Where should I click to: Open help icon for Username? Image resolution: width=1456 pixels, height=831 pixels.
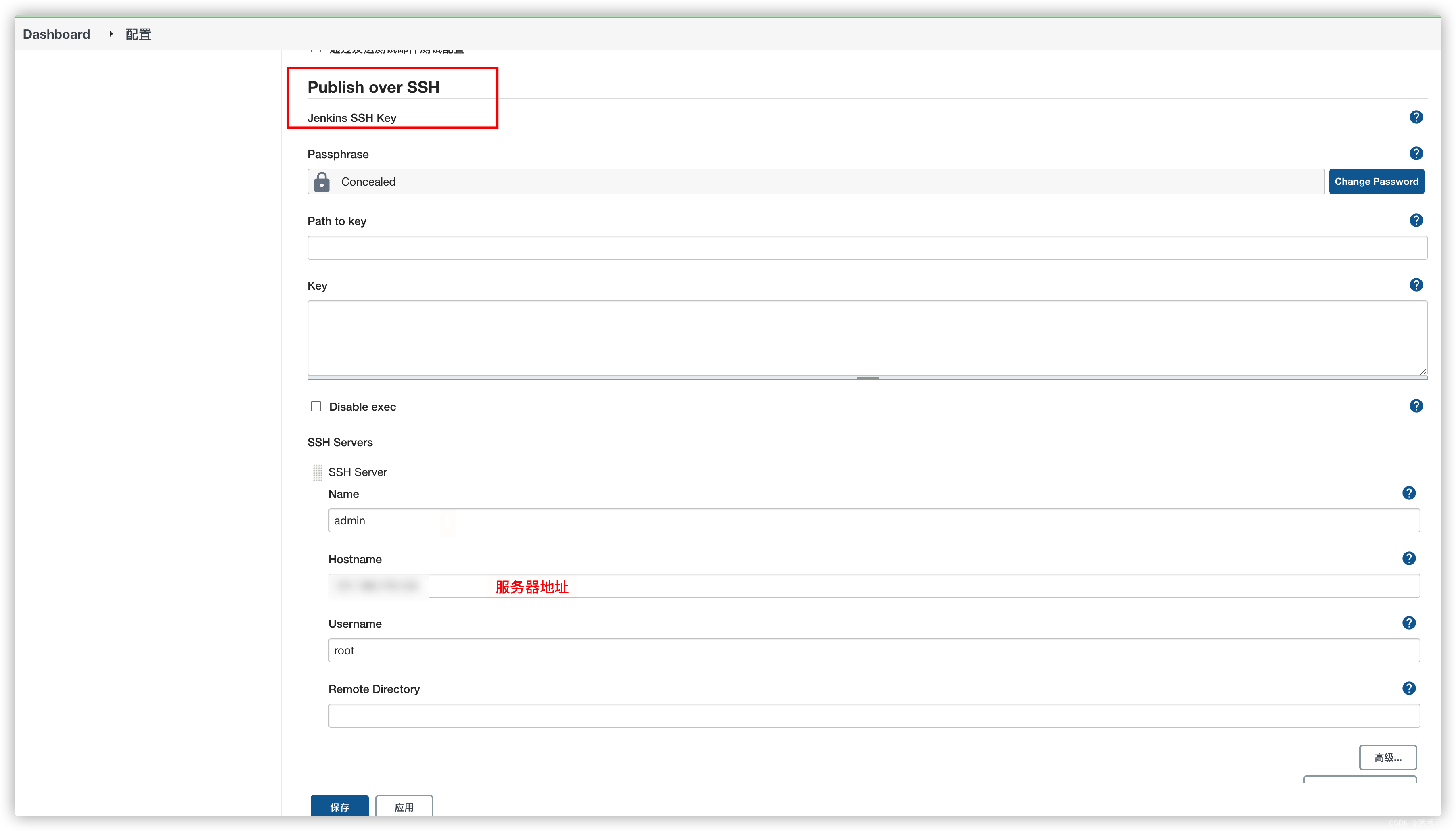tap(1409, 623)
